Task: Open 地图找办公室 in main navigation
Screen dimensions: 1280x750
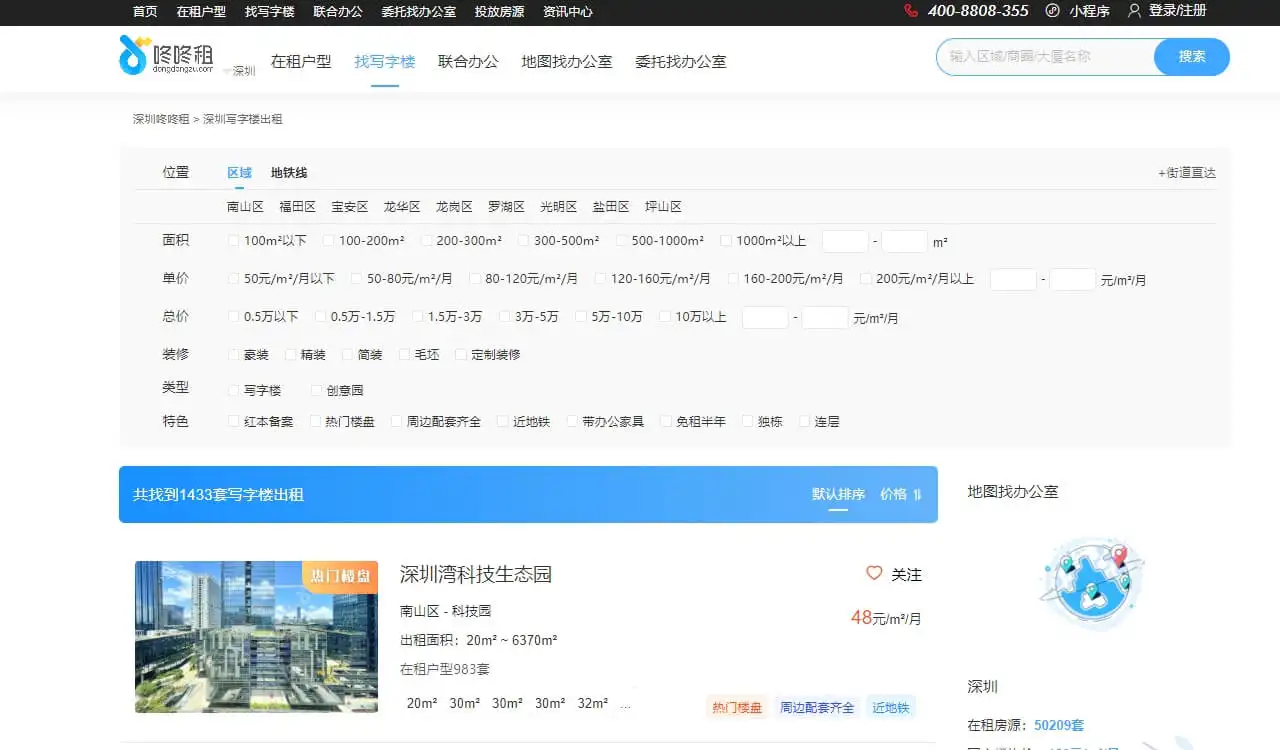Action: click(x=567, y=61)
